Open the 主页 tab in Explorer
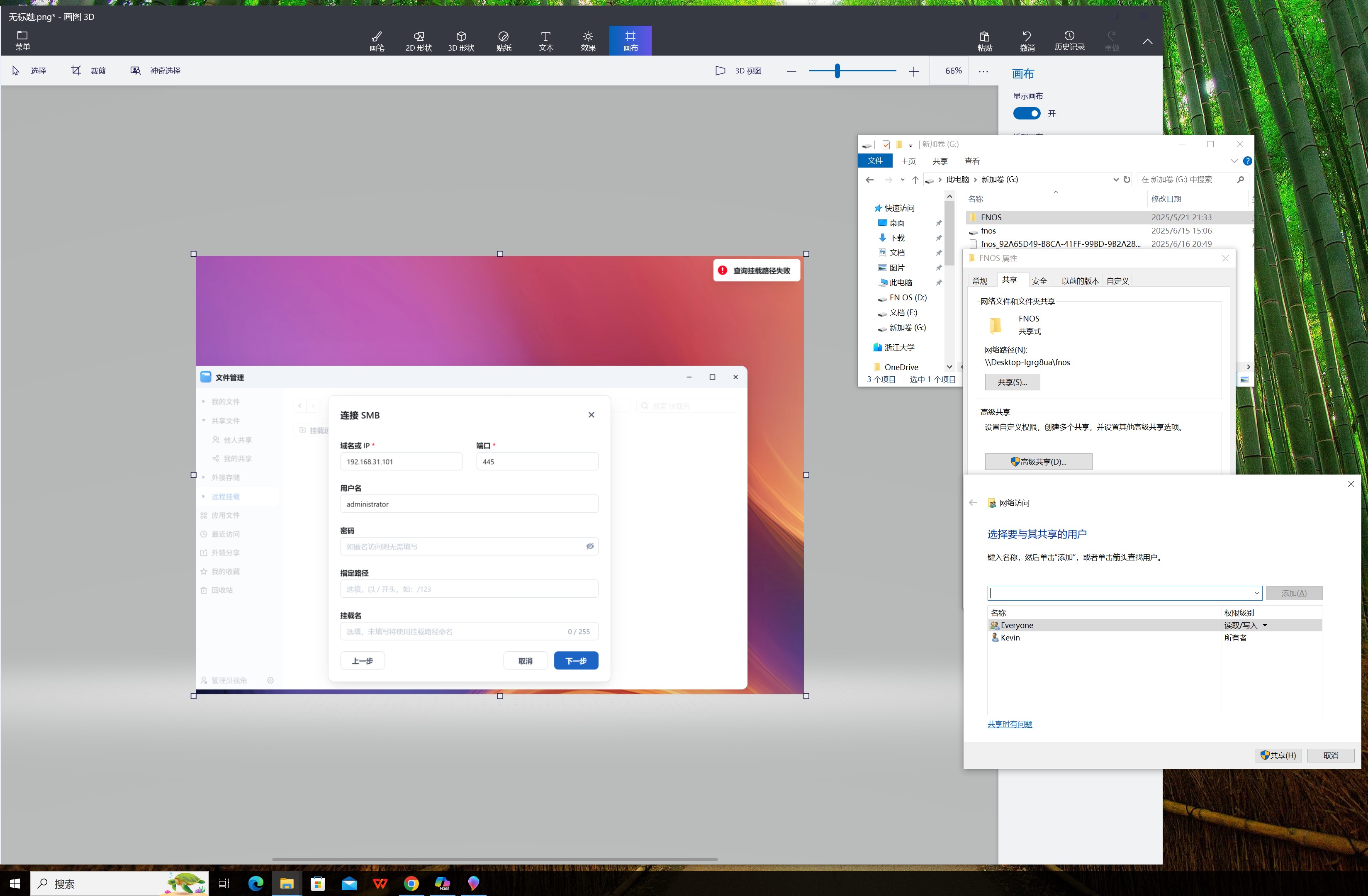The image size is (1368, 896). tap(908, 161)
